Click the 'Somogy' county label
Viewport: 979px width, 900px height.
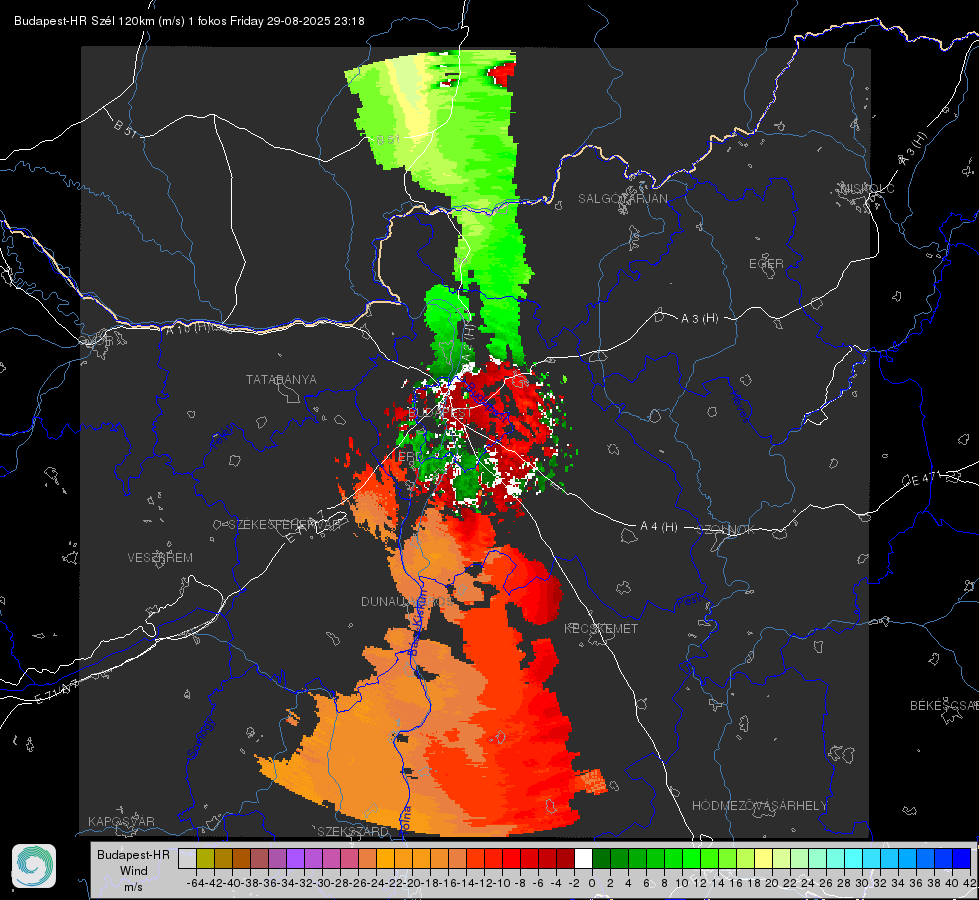pyautogui.click(x=200, y=738)
